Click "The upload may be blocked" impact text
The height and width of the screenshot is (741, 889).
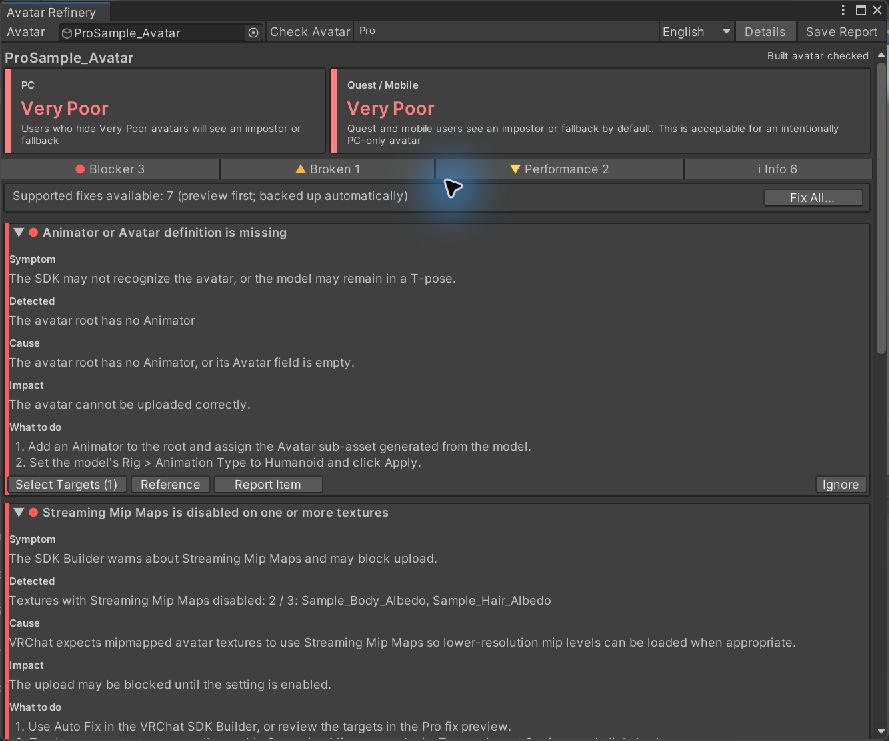tap(170, 685)
